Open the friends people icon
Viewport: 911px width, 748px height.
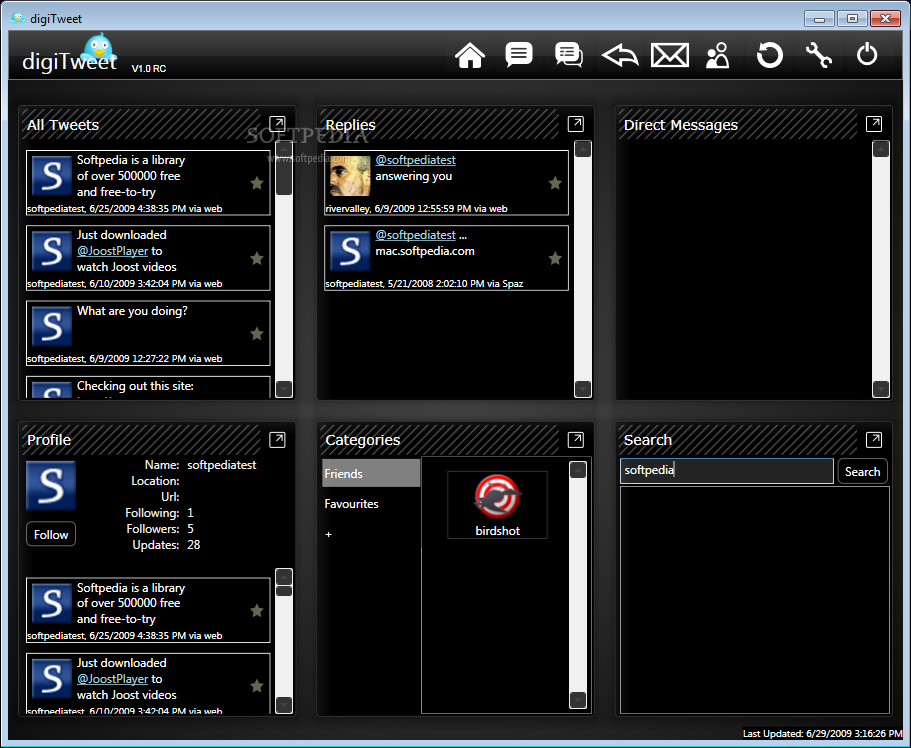pyautogui.click(x=718, y=55)
